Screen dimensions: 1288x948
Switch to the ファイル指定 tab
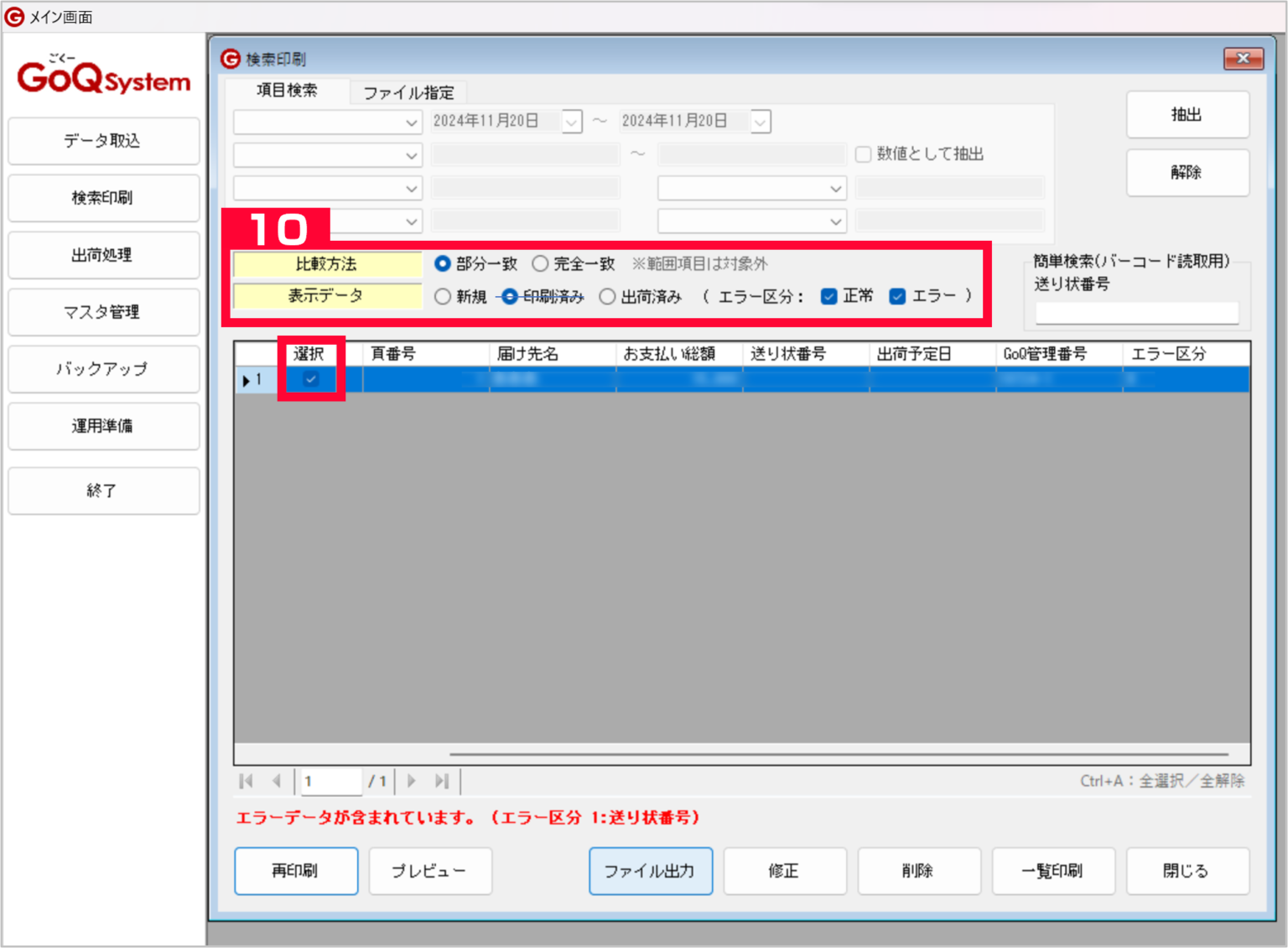(x=408, y=92)
